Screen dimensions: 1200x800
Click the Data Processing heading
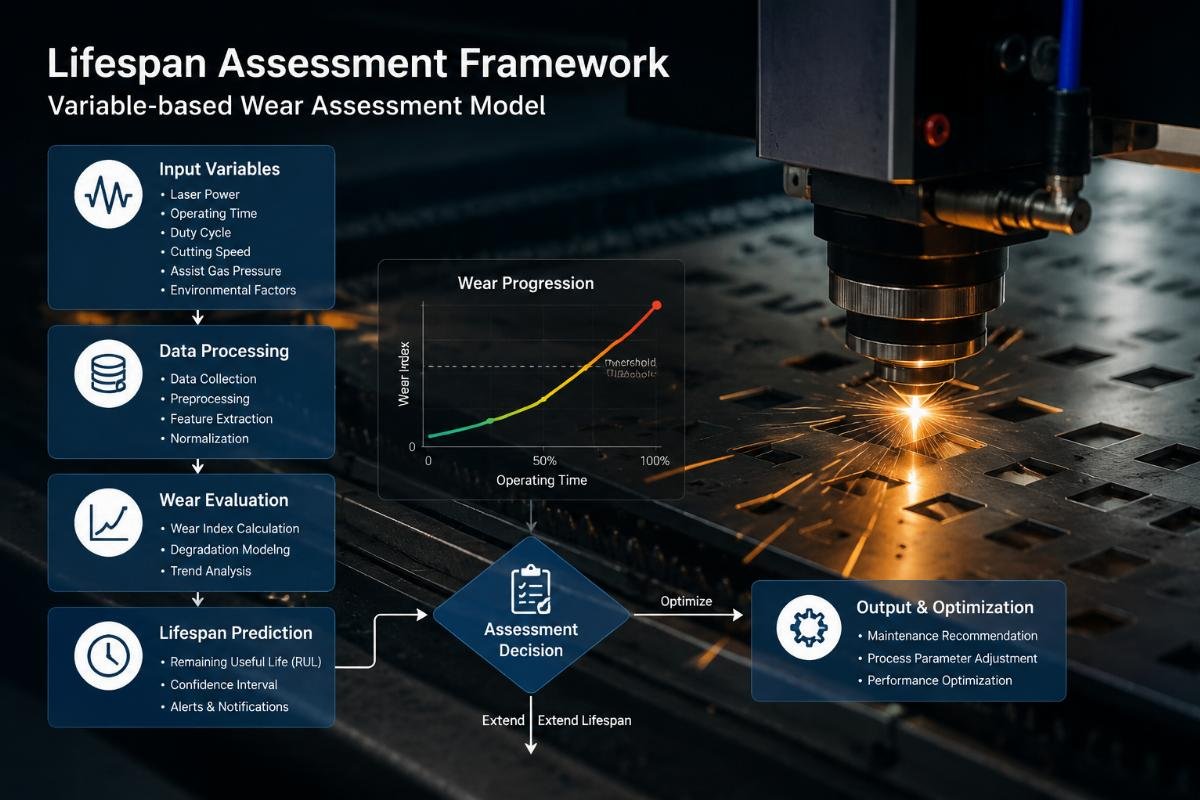[x=224, y=351]
